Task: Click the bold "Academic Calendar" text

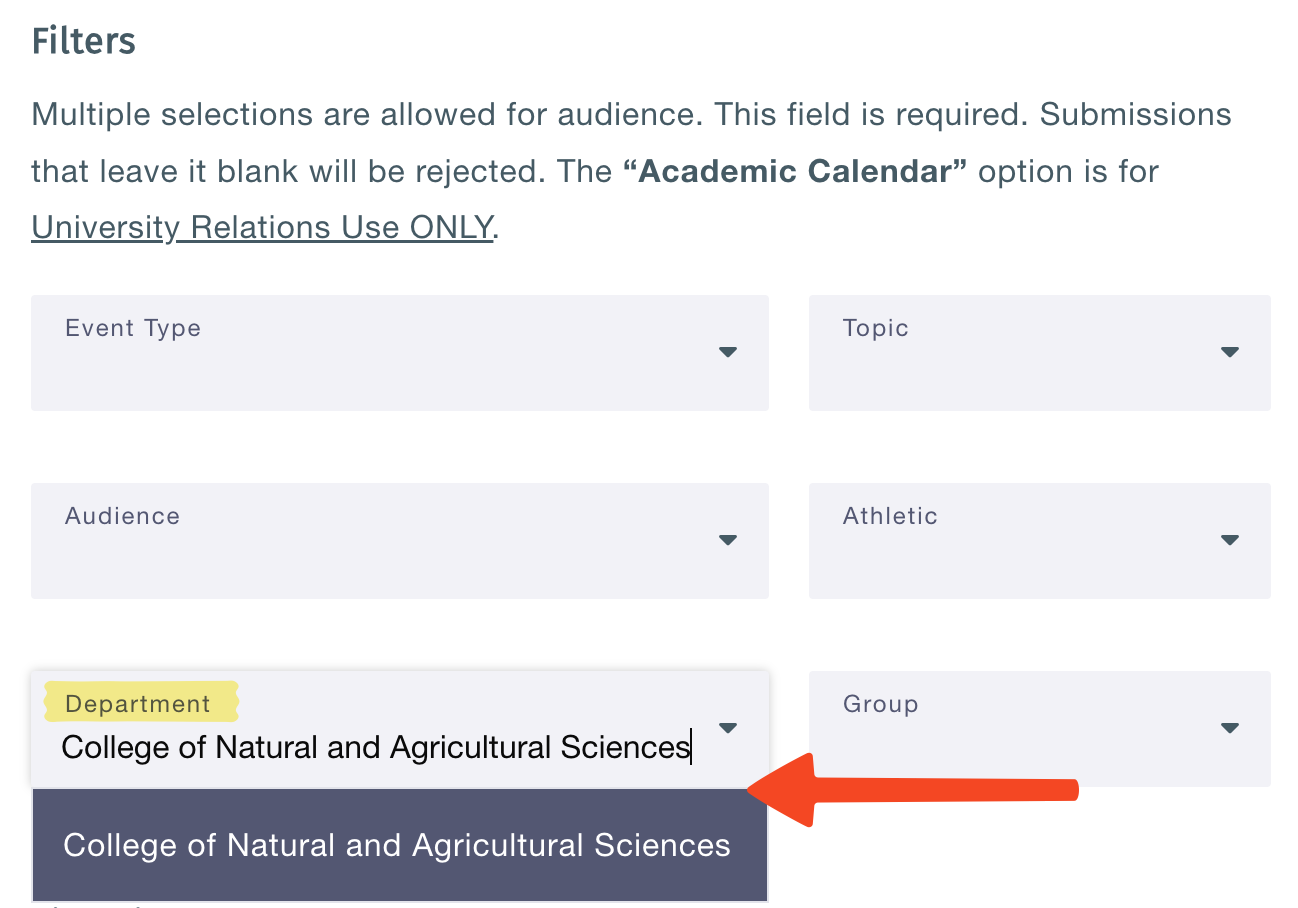Action: (x=794, y=171)
